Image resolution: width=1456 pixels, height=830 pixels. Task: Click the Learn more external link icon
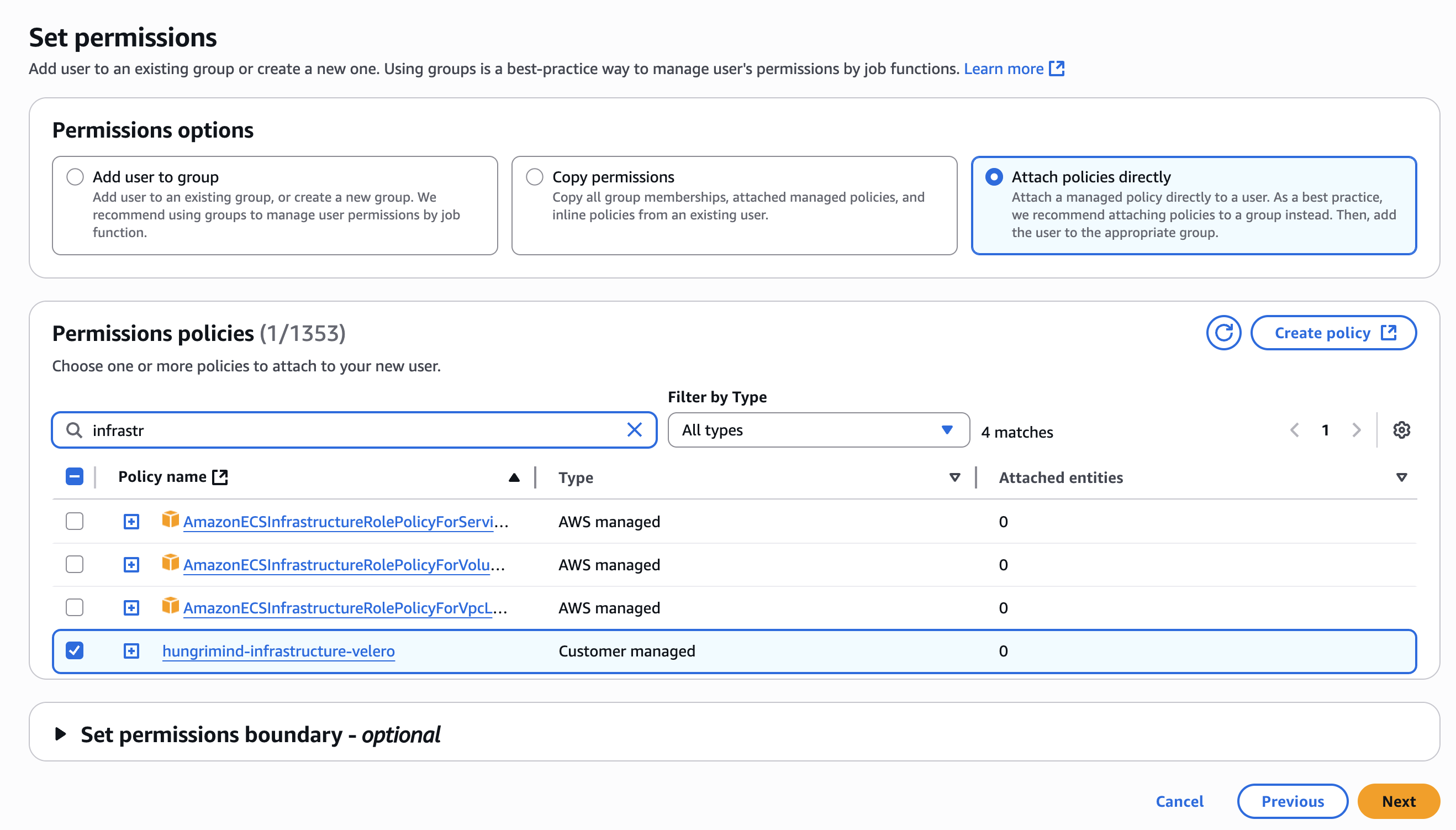click(1058, 69)
